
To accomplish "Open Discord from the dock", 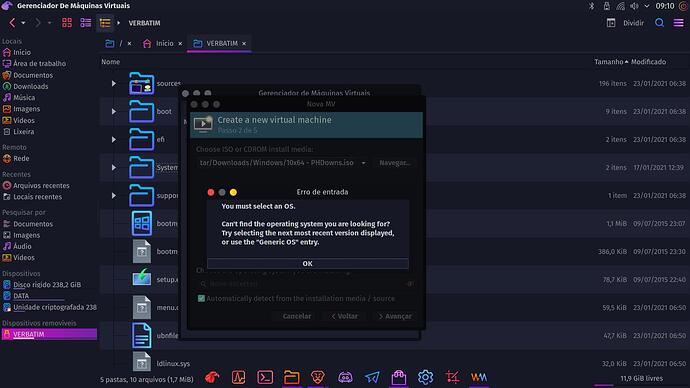I will 345,377.
